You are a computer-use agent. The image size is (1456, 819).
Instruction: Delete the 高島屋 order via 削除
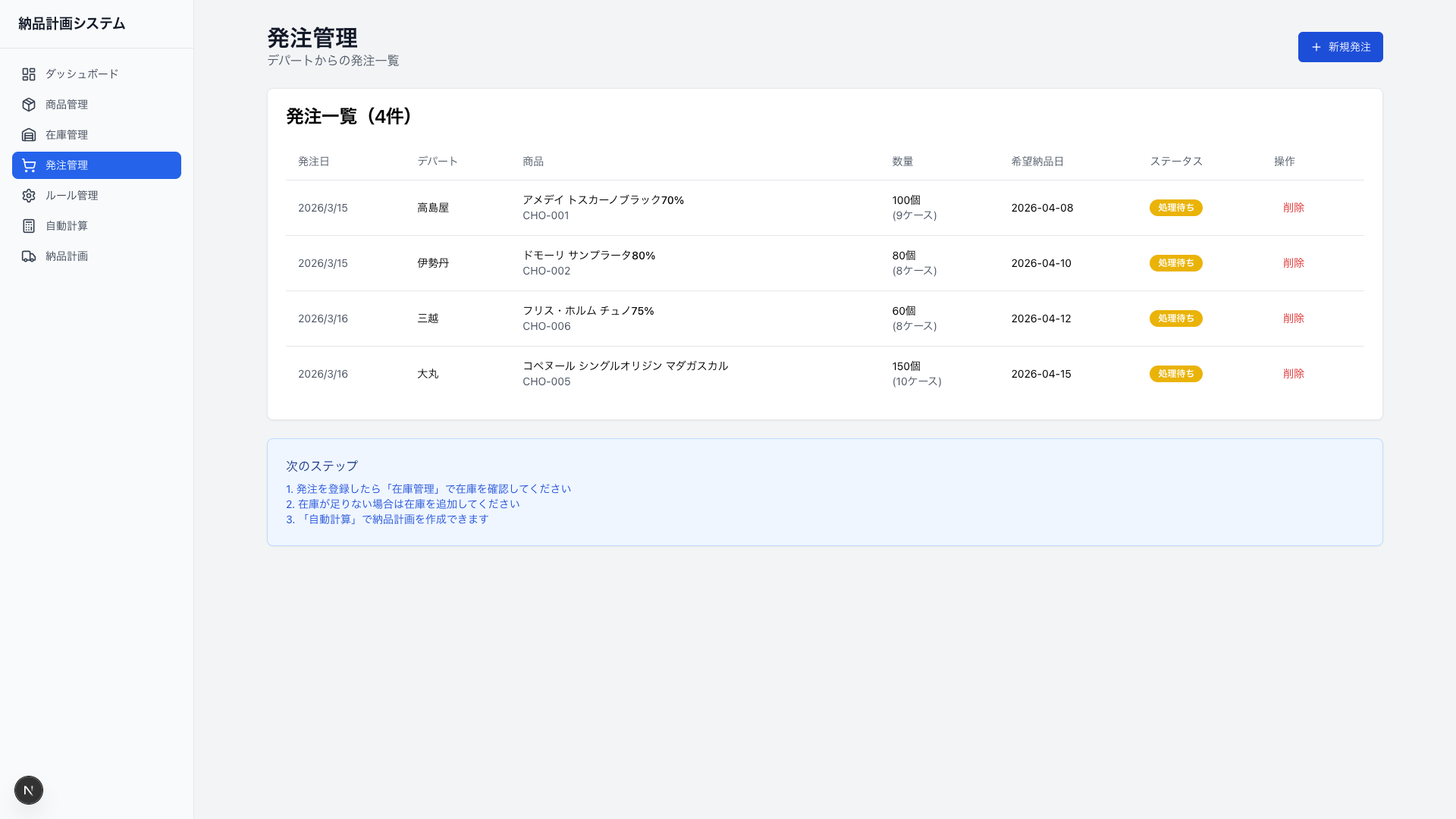click(x=1293, y=208)
